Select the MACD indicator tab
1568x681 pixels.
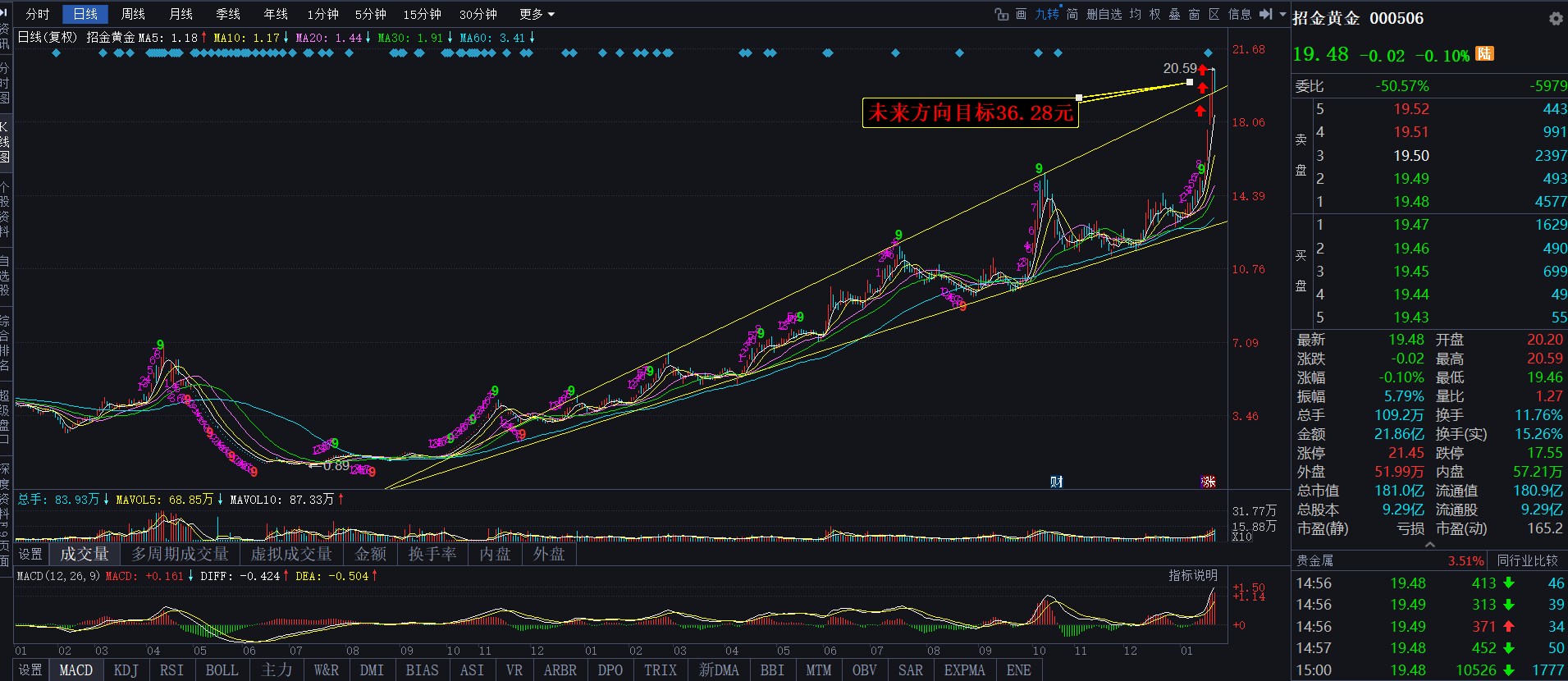(x=76, y=670)
